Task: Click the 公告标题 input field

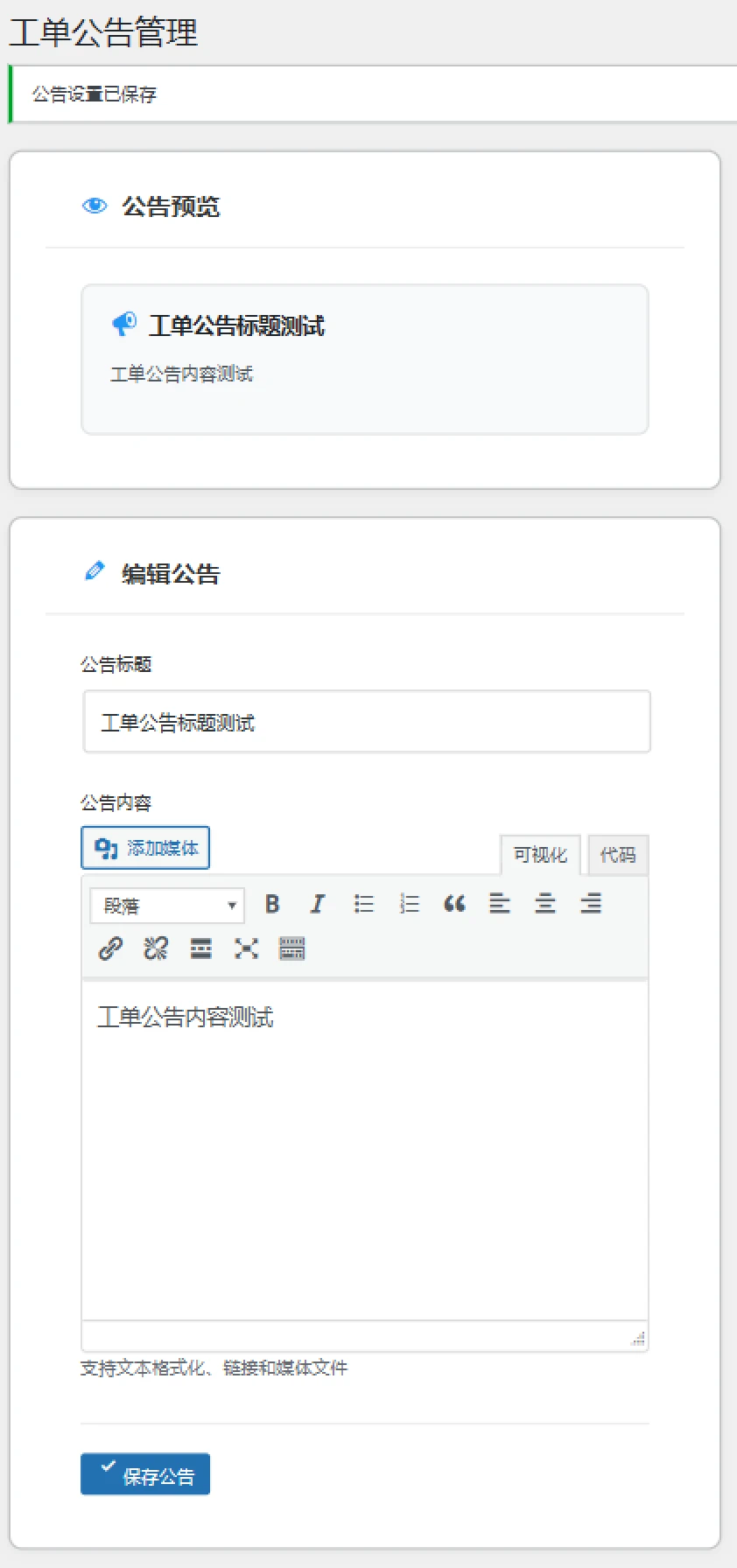Action: pos(367,722)
